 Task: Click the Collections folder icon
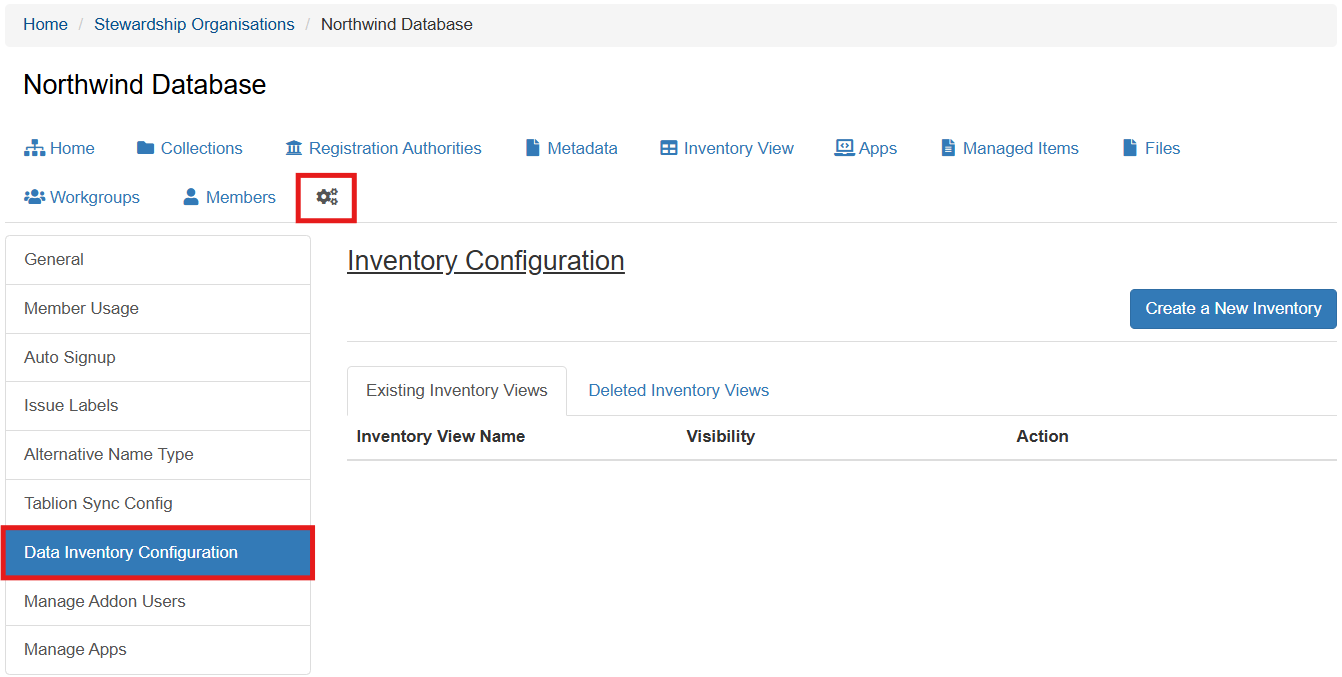146,148
